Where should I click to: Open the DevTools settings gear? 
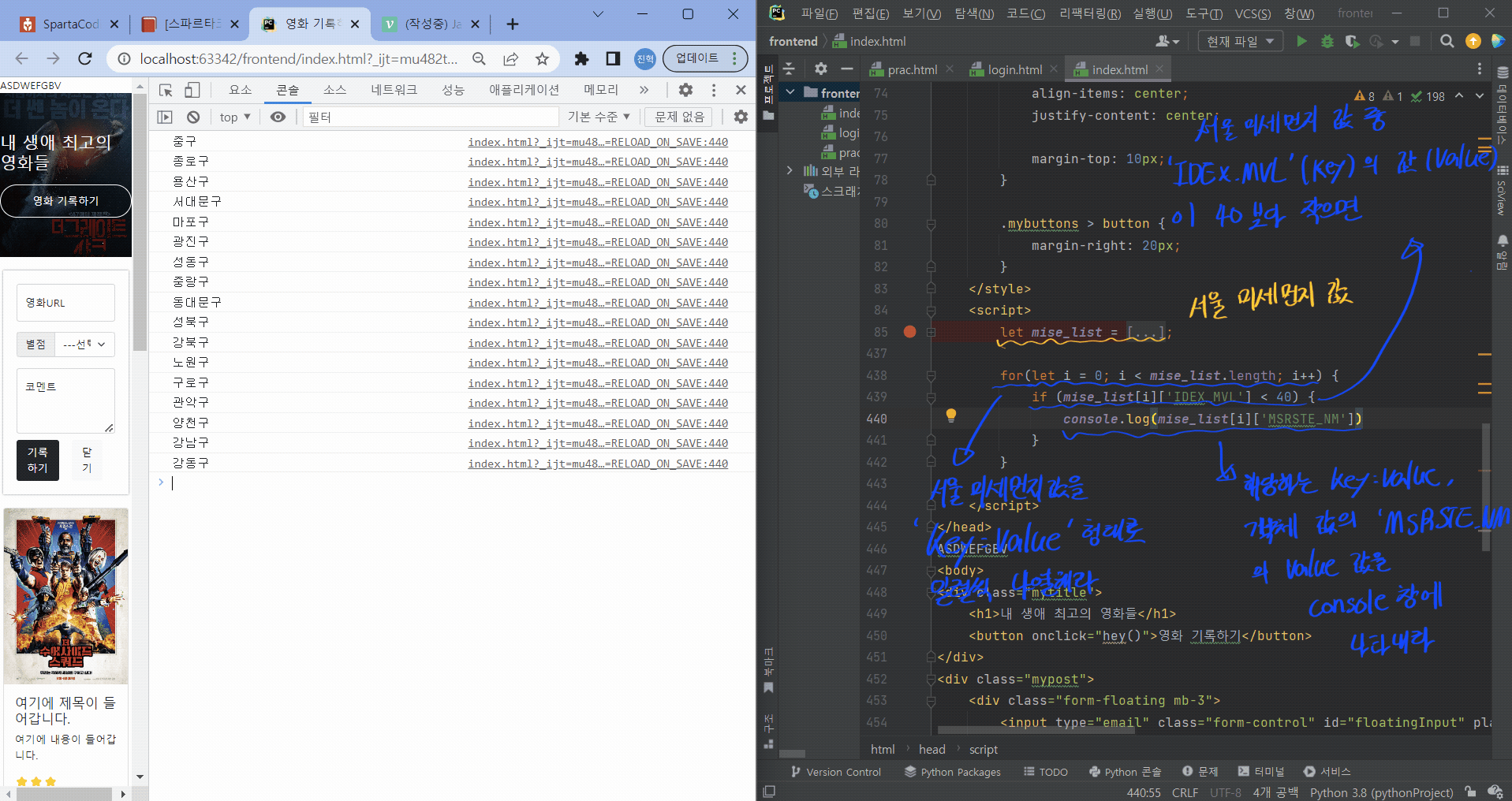tap(685, 90)
